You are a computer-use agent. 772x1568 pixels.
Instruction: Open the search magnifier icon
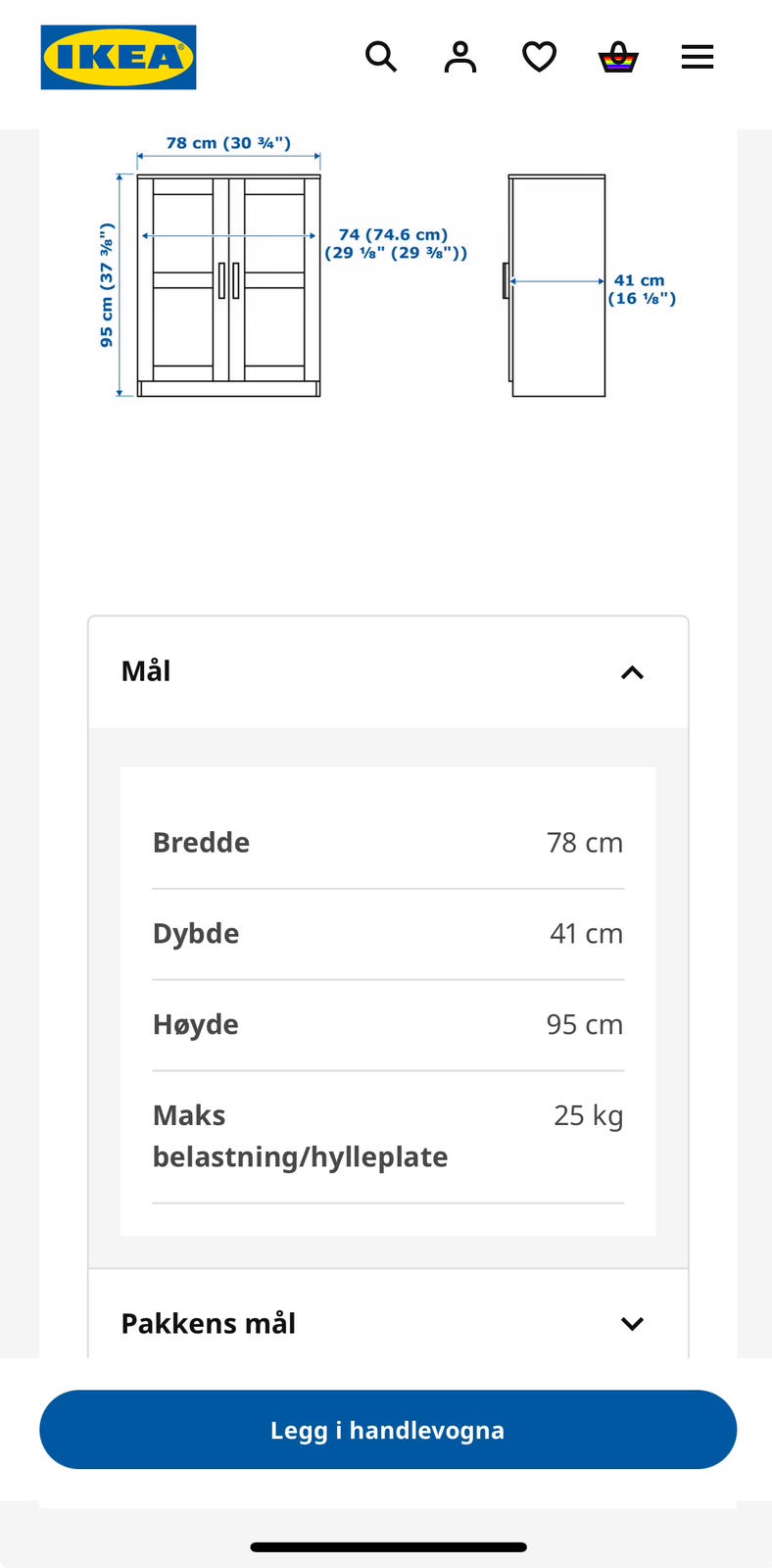pos(381,57)
